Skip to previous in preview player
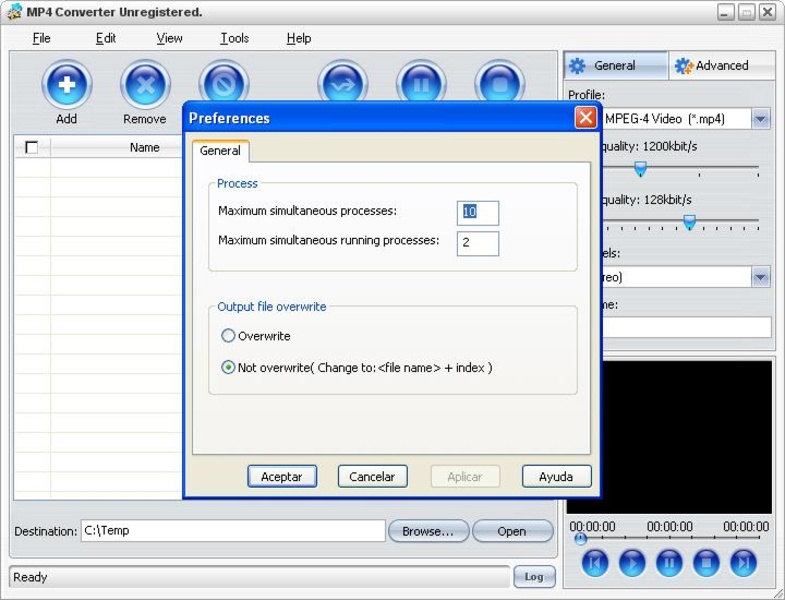 click(x=595, y=564)
